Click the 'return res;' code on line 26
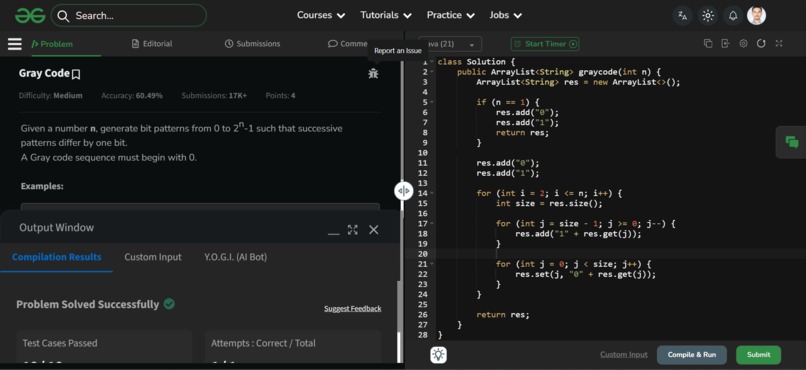 [x=503, y=314]
